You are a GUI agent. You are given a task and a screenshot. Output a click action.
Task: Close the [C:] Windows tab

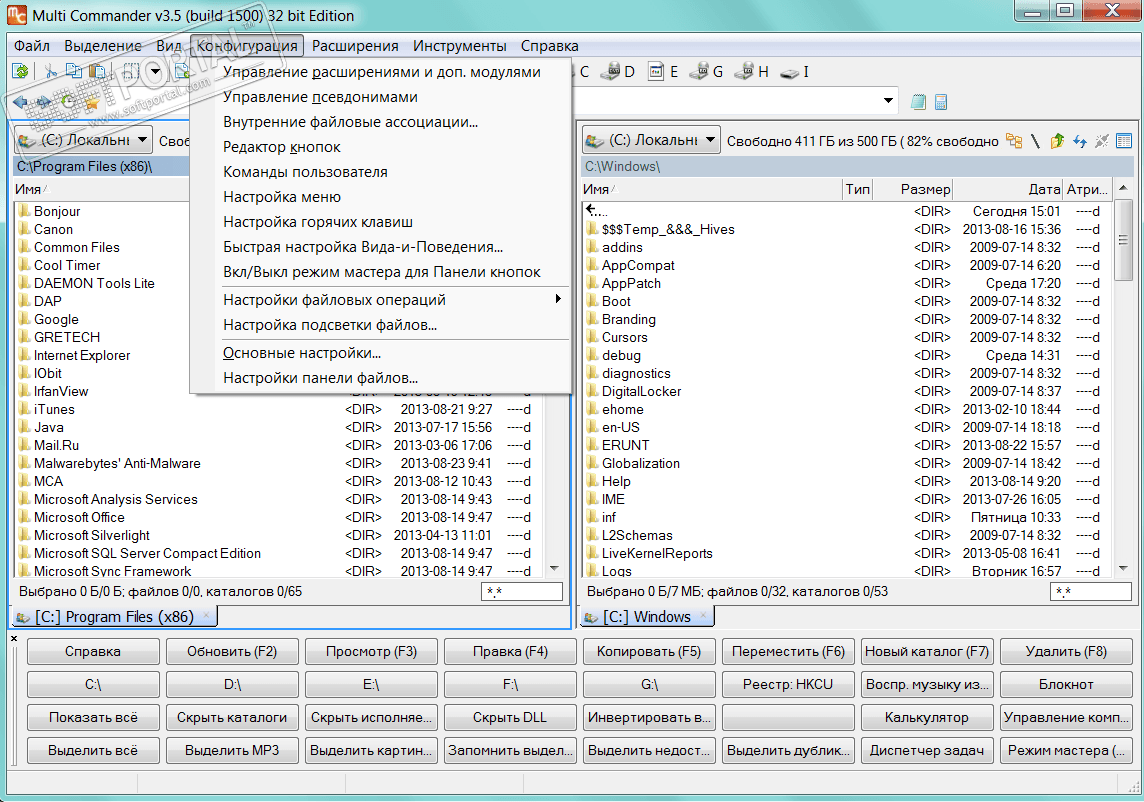(x=703, y=615)
